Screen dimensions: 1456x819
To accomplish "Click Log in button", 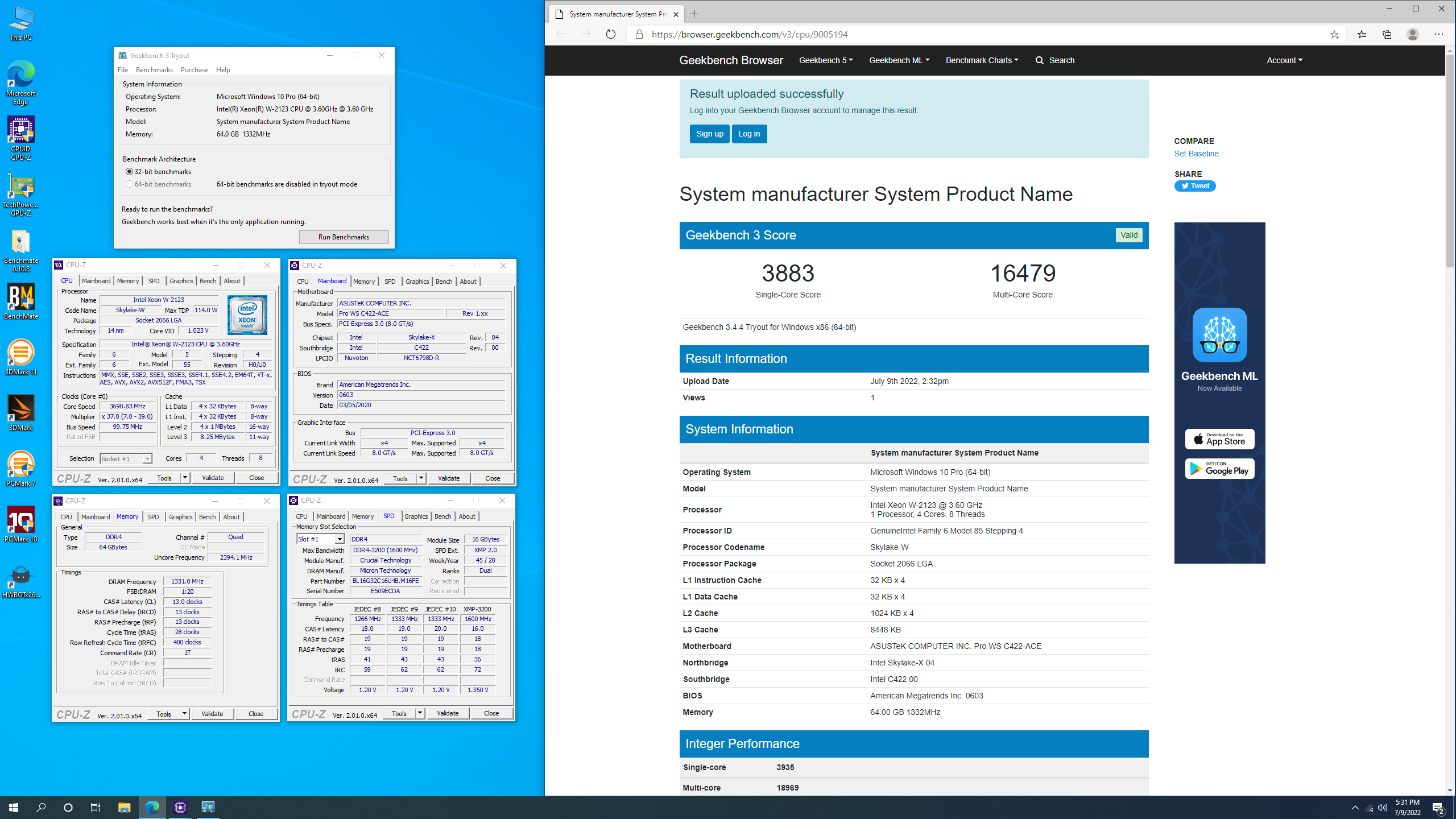I will click(748, 134).
